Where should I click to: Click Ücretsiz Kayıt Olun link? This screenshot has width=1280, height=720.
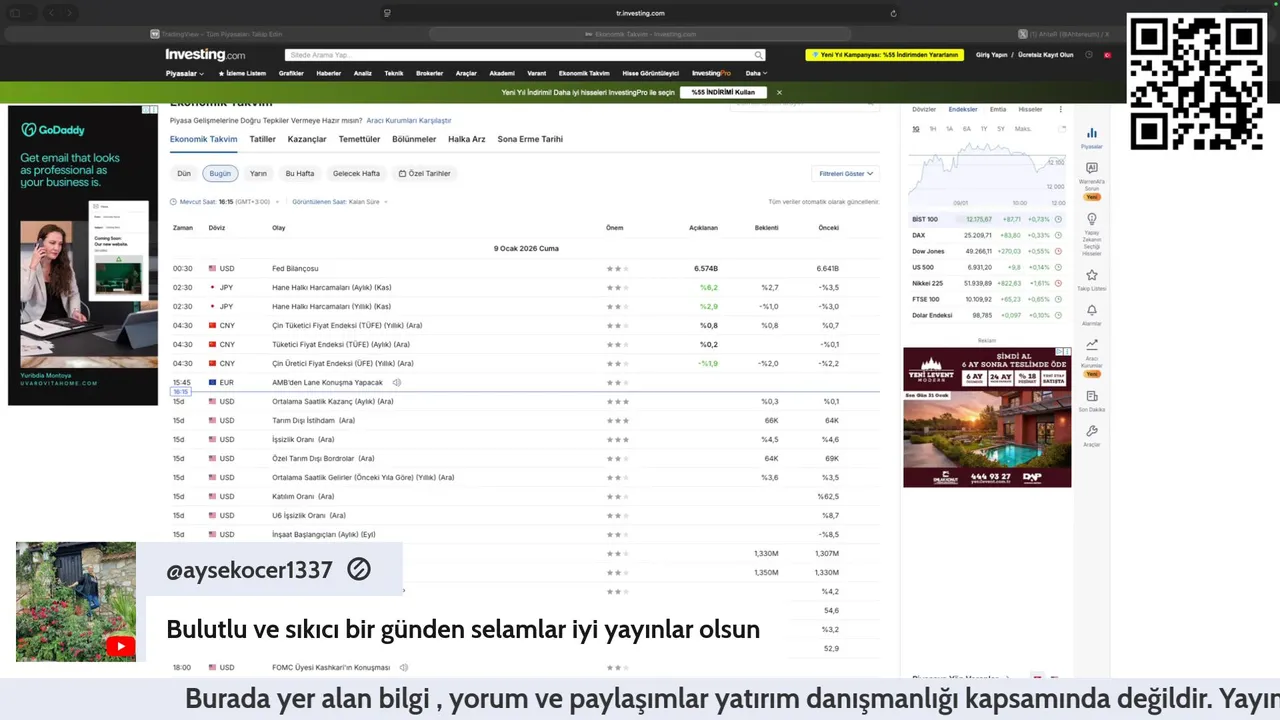[1045, 55]
